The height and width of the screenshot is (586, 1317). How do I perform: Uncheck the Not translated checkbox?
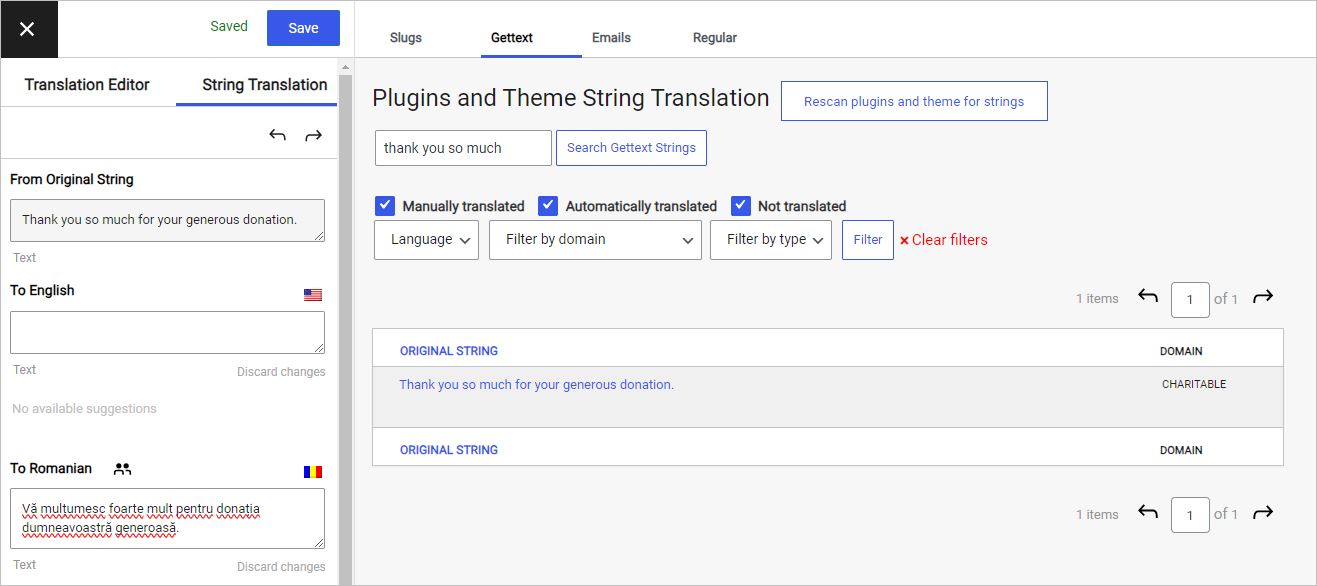(740, 205)
